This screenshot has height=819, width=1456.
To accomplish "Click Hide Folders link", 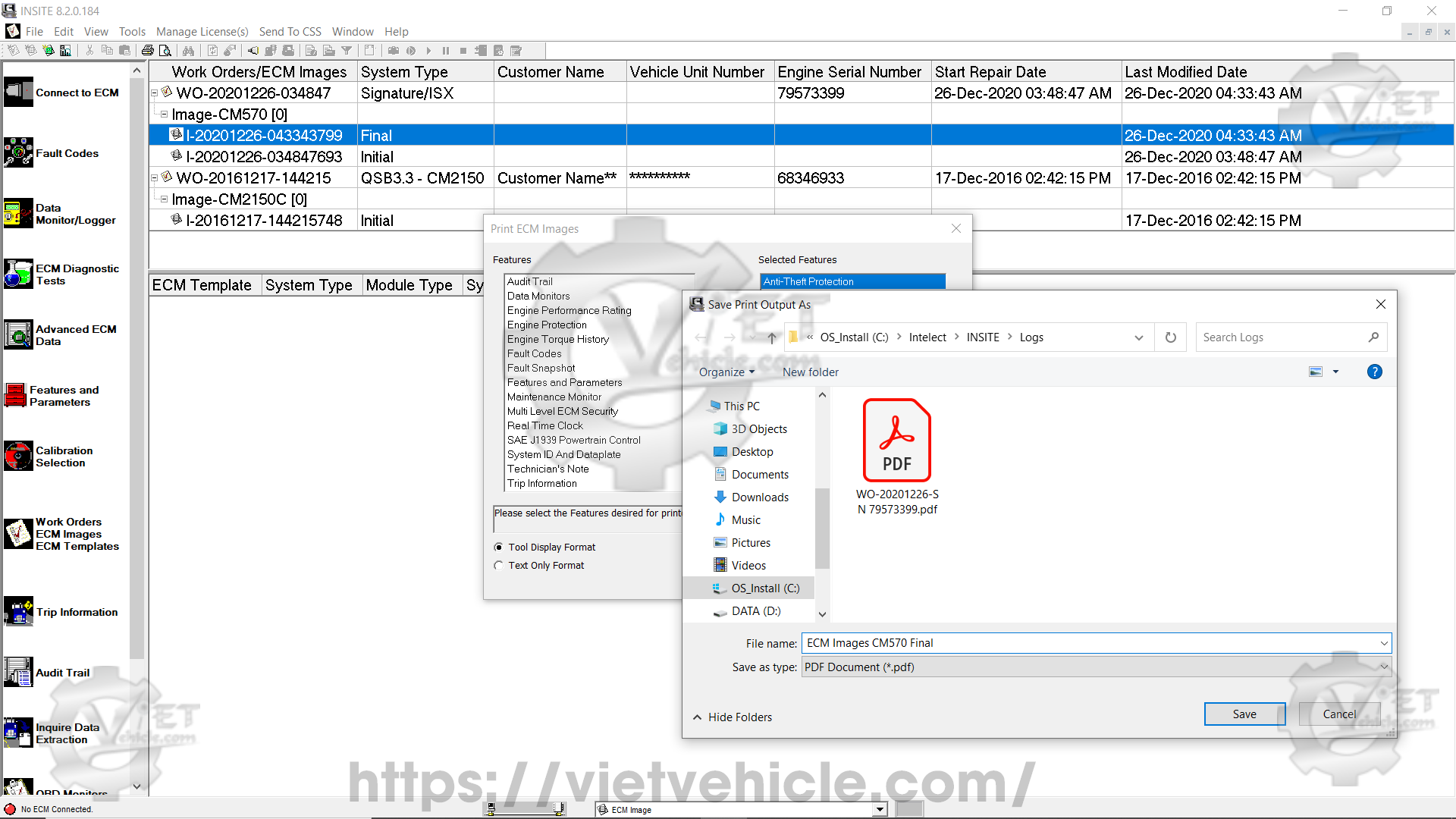I will point(739,717).
